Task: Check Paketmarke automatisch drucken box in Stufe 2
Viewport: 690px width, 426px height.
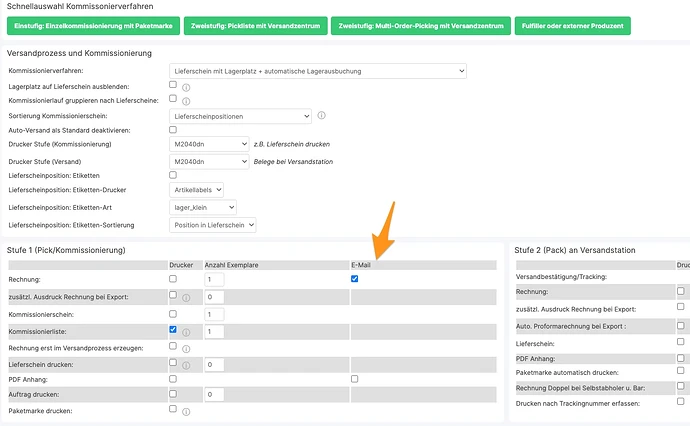Action: (681, 371)
